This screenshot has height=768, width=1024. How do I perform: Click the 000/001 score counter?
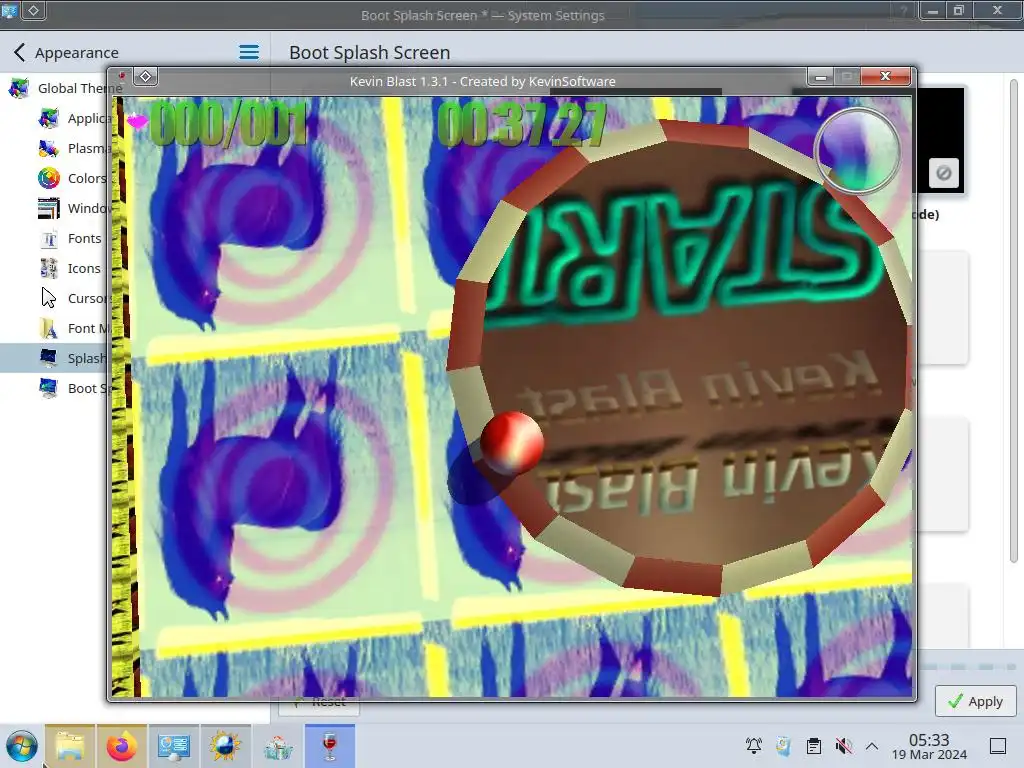pos(229,124)
